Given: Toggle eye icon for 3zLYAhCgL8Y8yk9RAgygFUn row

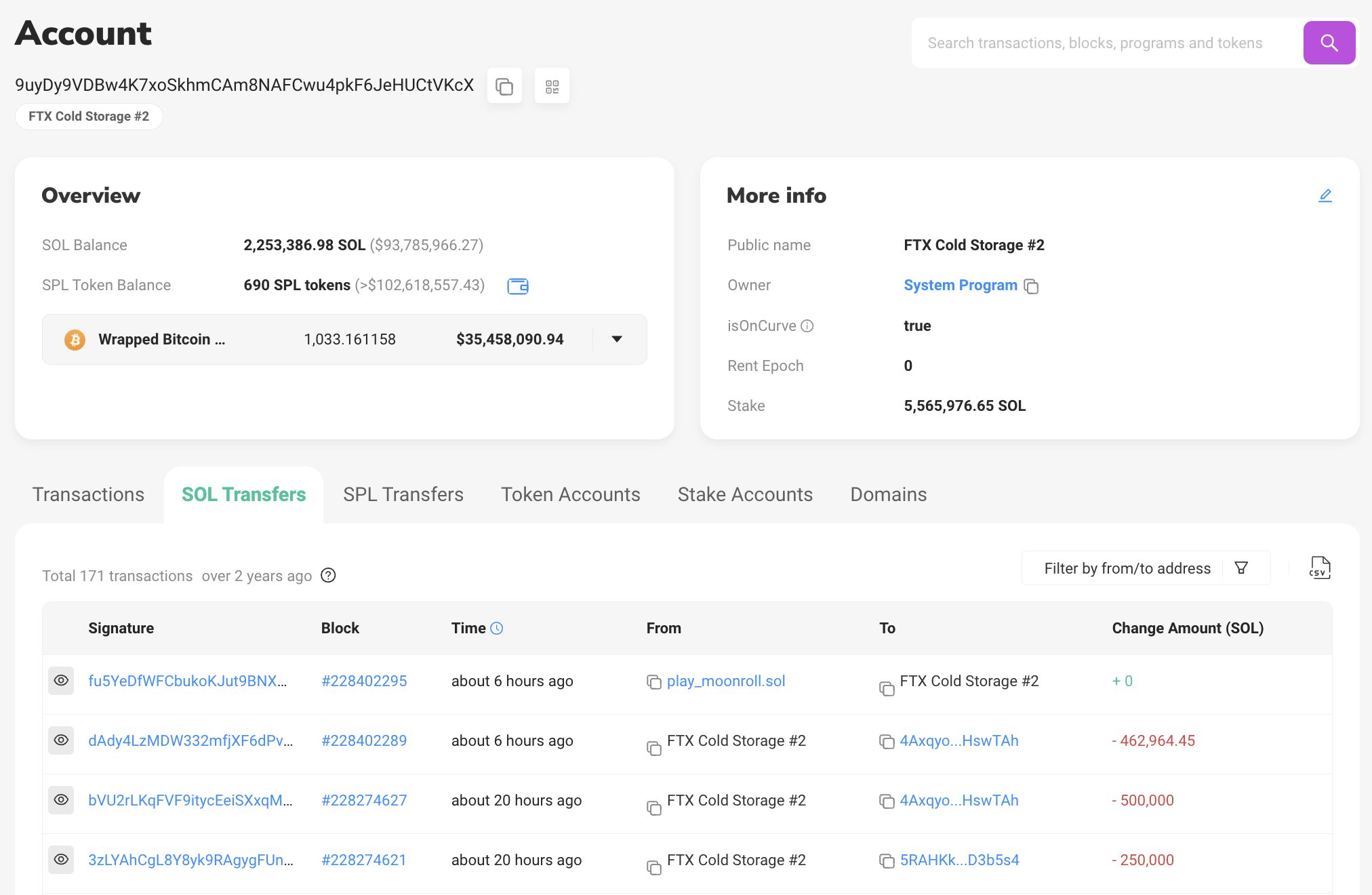Looking at the screenshot, I should (61, 860).
